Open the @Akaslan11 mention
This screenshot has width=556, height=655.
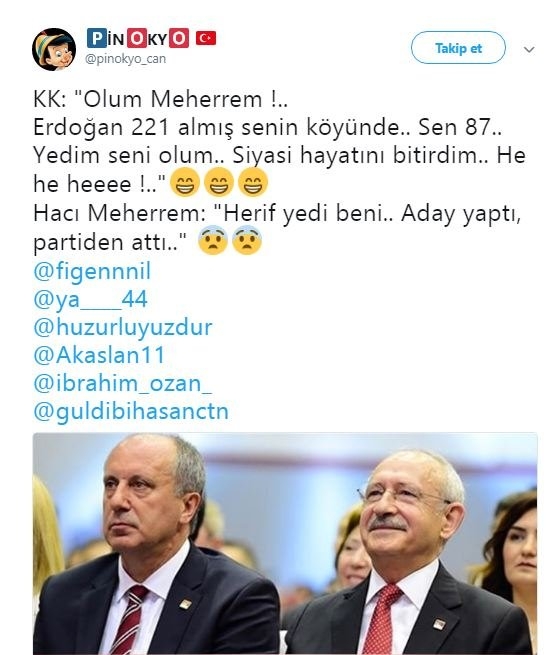tap(99, 355)
